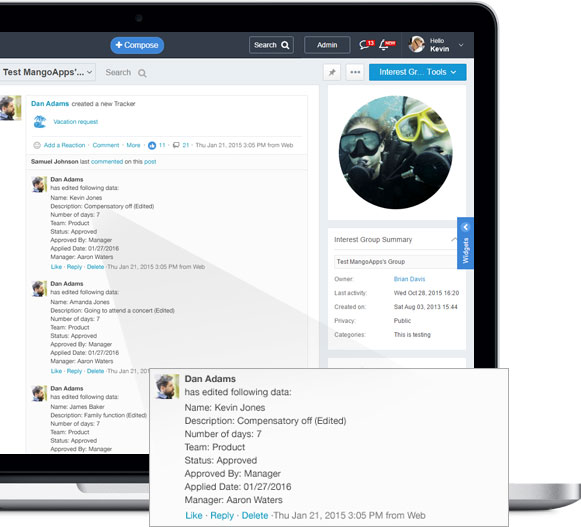Like the Amanda Jones comment
This screenshot has height=527, width=581.
pos(56,371)
